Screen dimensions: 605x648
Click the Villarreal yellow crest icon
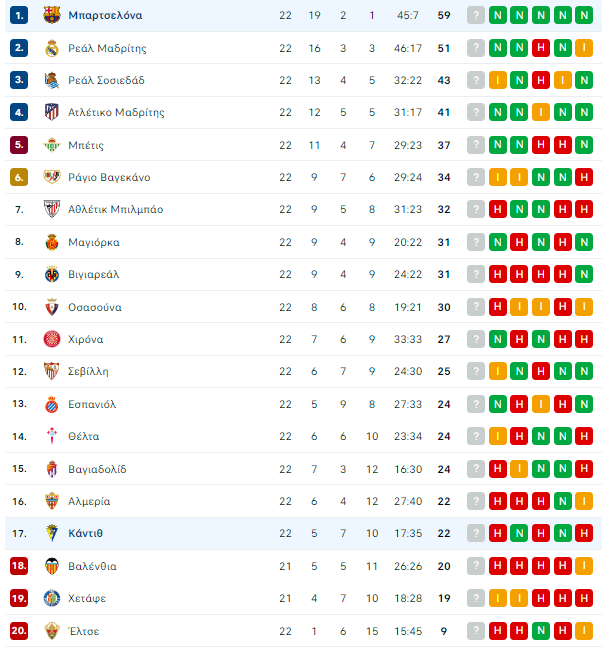pyautogui.click(x=52, y=274)
